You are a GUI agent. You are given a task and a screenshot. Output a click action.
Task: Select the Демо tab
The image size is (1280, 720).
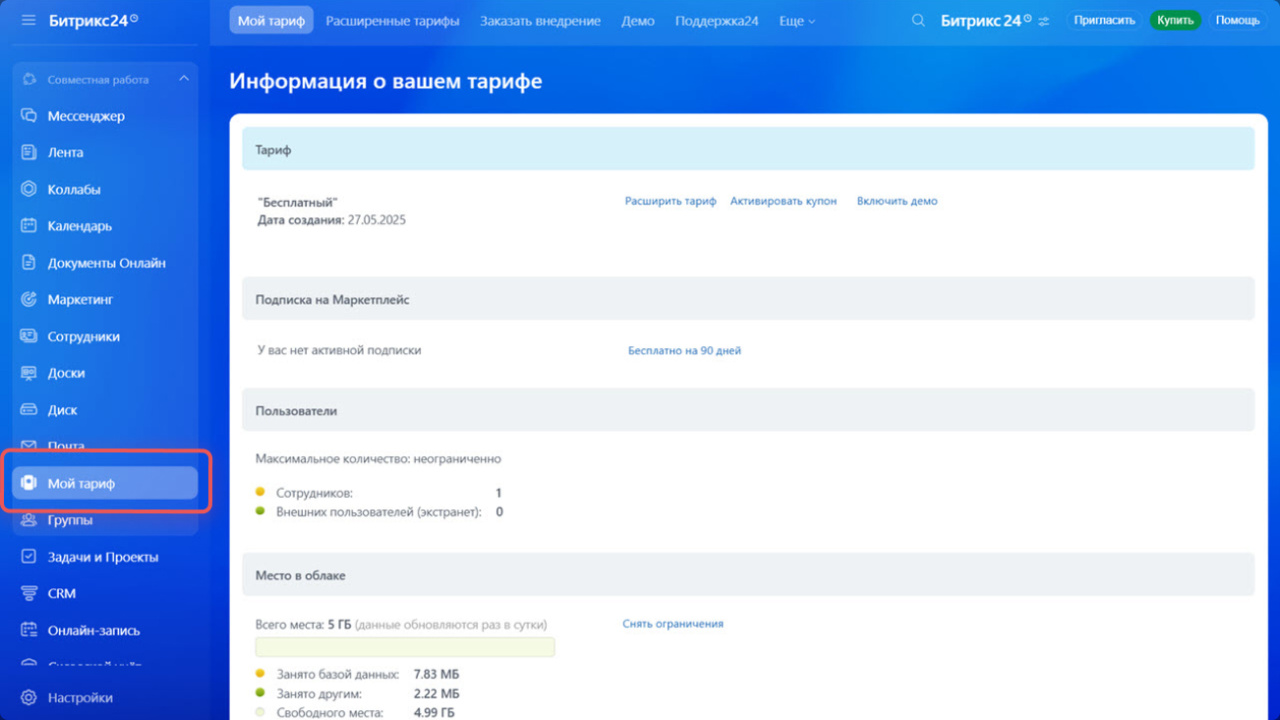(638, 21)
